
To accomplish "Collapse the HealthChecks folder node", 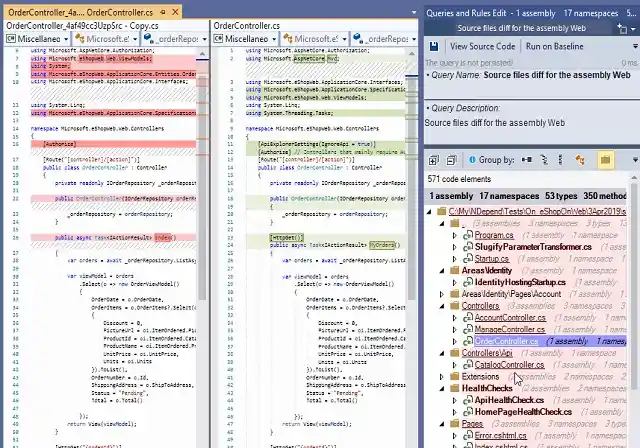I will [x=443, y=388].
